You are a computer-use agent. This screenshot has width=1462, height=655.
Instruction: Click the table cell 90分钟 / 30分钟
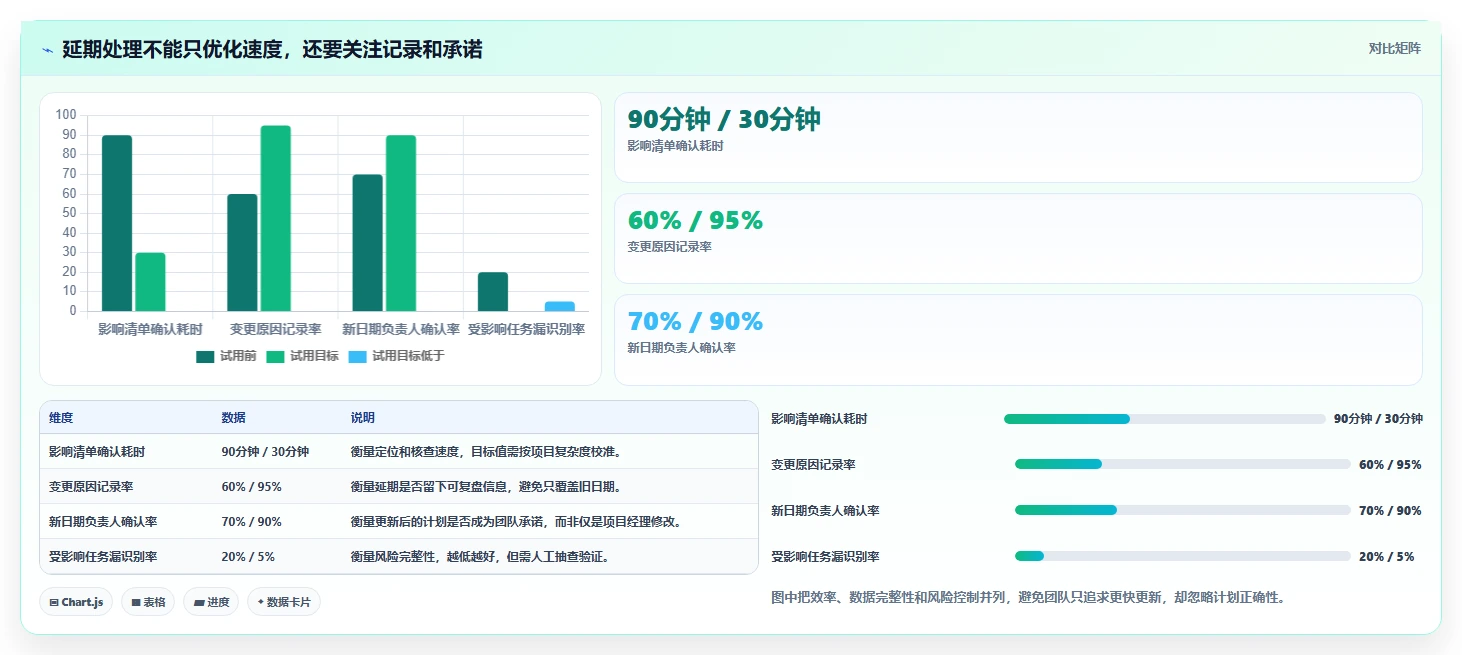click(x=265, y=452)
